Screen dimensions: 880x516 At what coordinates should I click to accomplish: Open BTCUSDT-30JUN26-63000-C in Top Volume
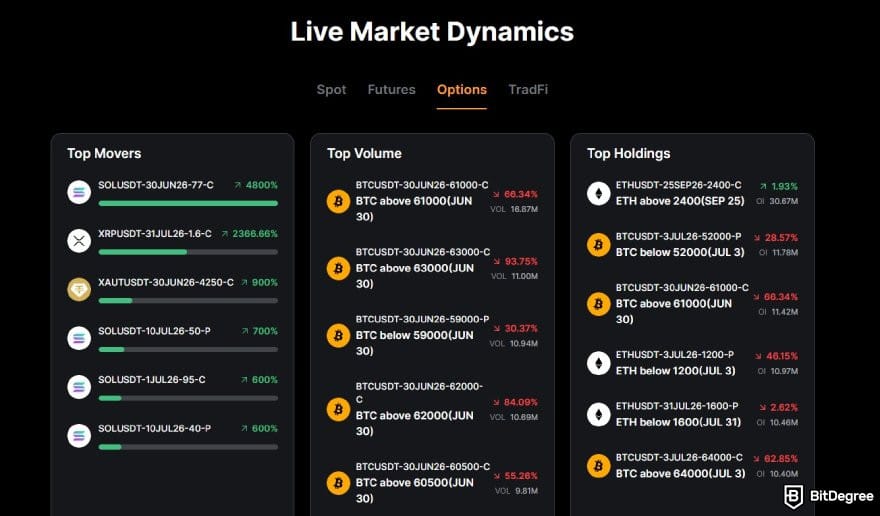pos(423,252)
